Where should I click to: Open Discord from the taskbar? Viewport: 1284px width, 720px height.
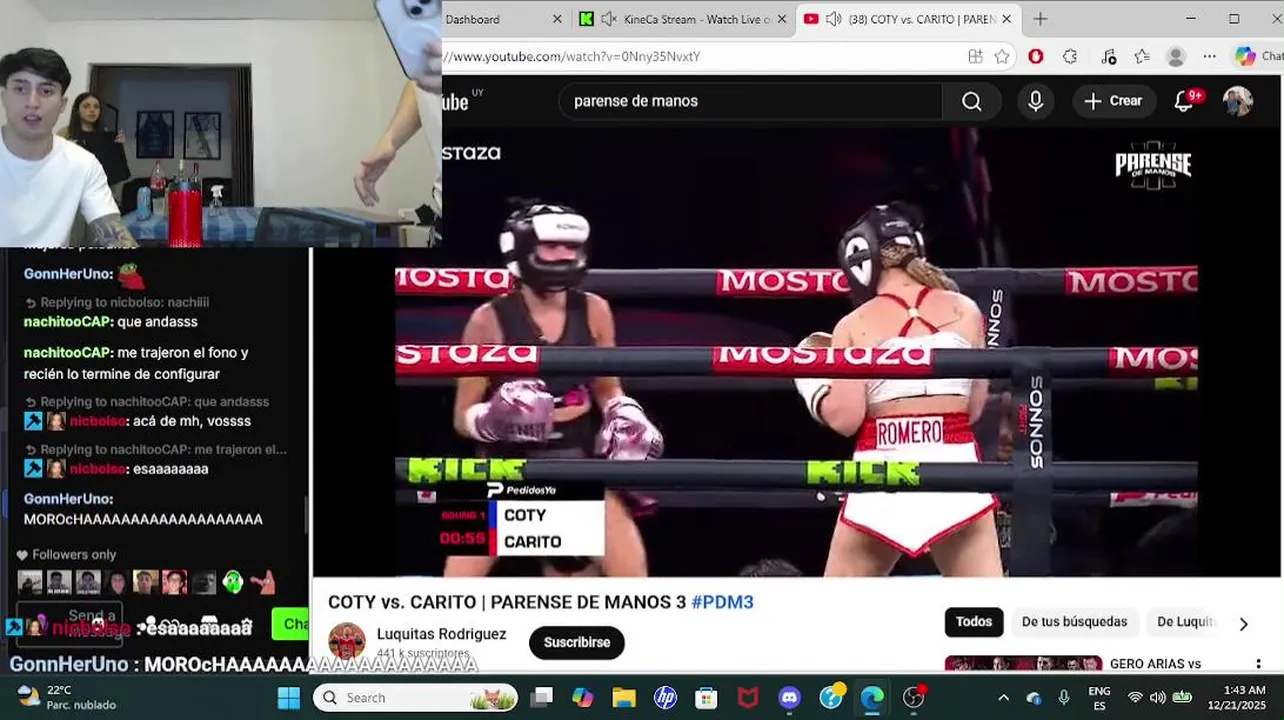pos(790,697)
